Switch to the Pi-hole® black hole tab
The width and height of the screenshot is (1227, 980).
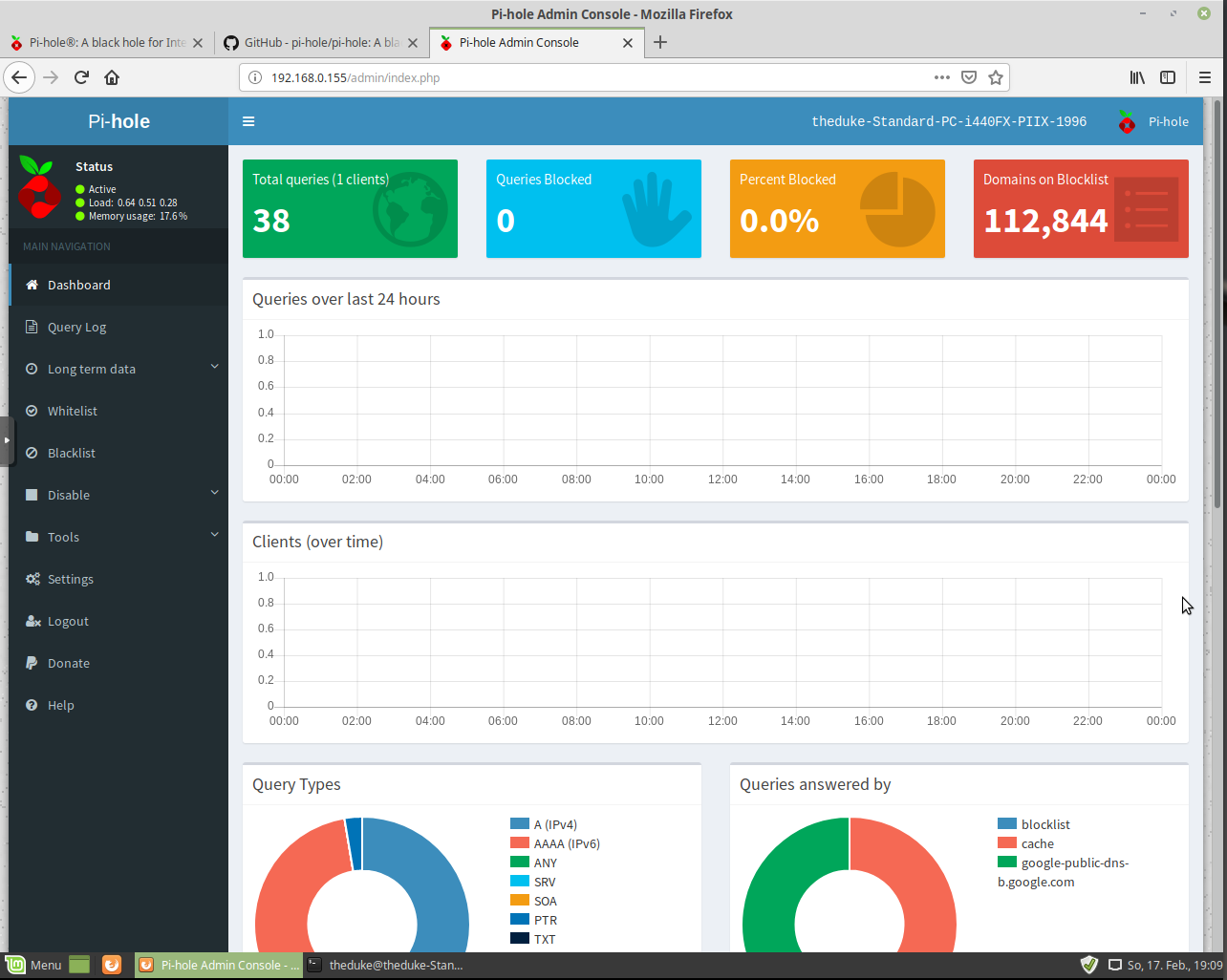[x=105, y=42]
